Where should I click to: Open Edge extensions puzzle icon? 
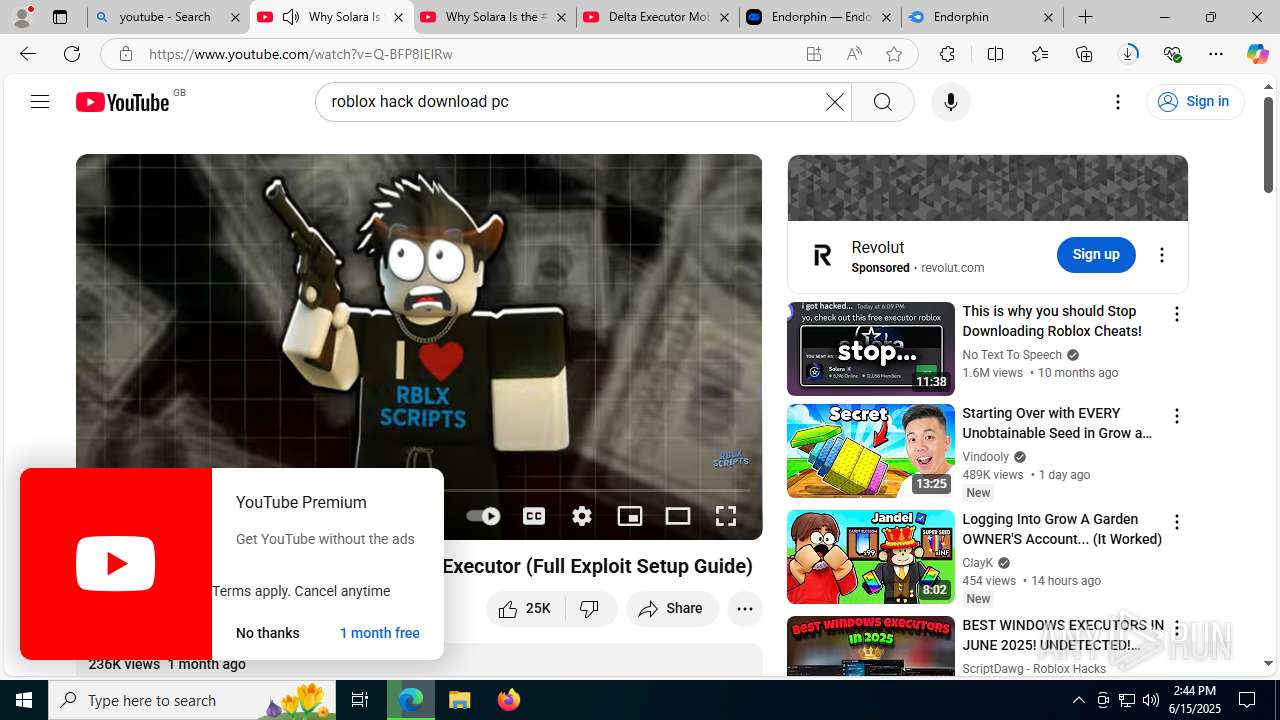coord(947,54)
